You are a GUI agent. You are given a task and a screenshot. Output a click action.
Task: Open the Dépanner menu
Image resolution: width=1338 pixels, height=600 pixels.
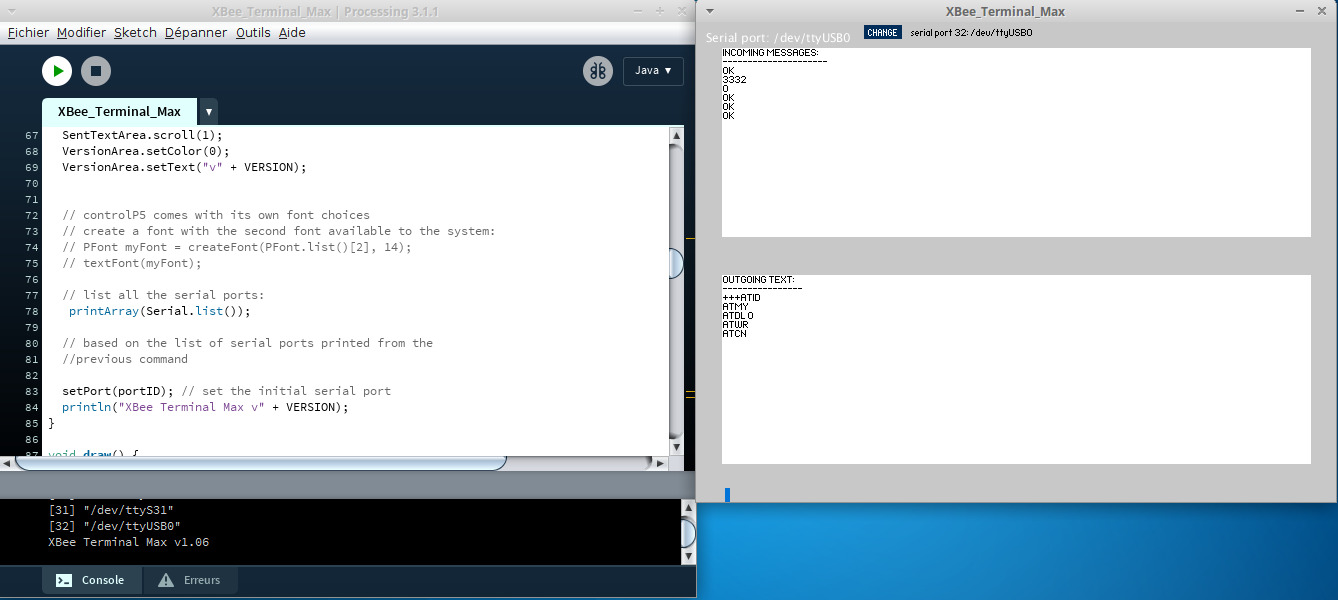pyautogui.click(x=196, y=32)
